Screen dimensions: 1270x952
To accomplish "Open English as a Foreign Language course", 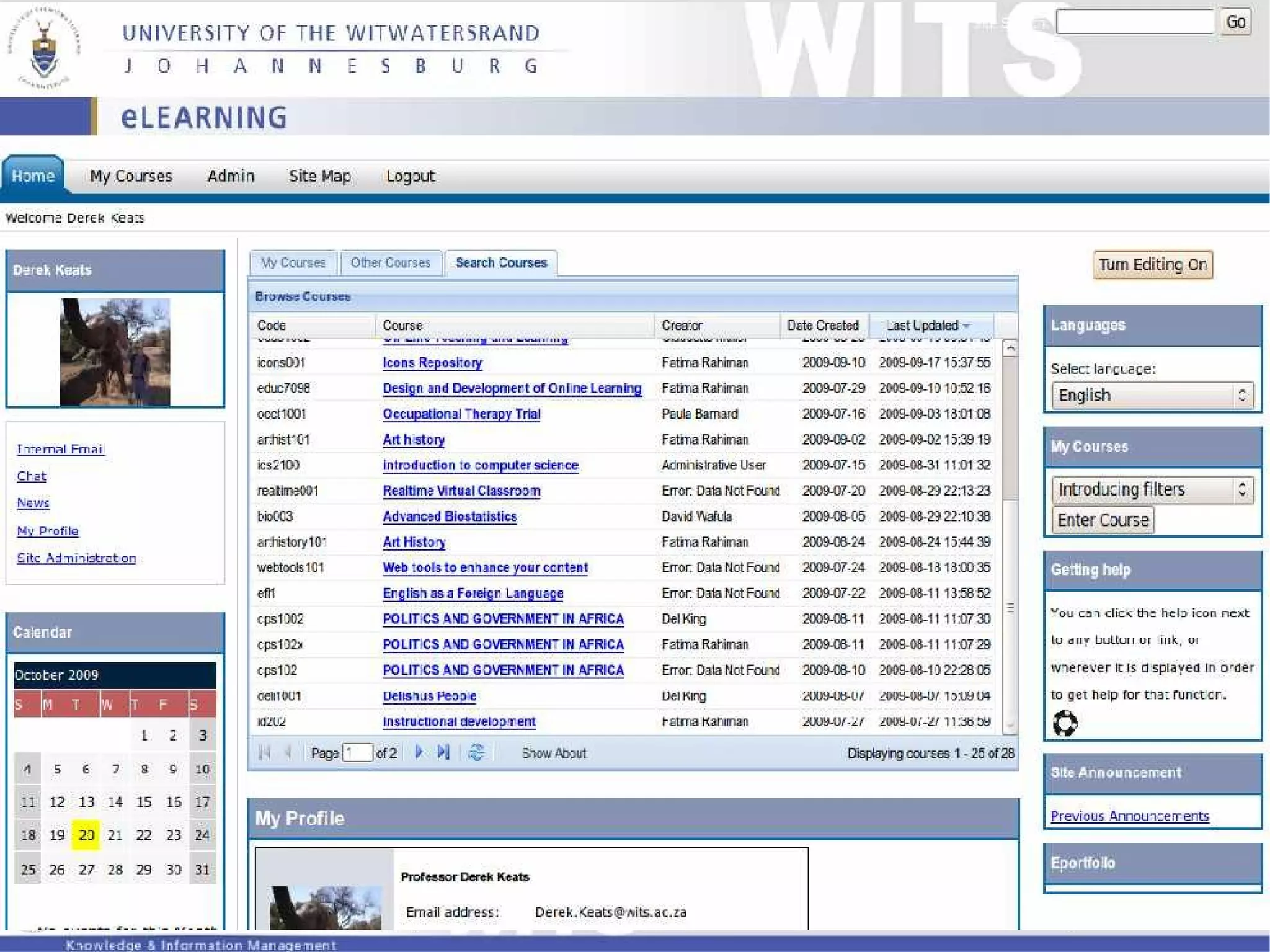I will tap(473, 594).
